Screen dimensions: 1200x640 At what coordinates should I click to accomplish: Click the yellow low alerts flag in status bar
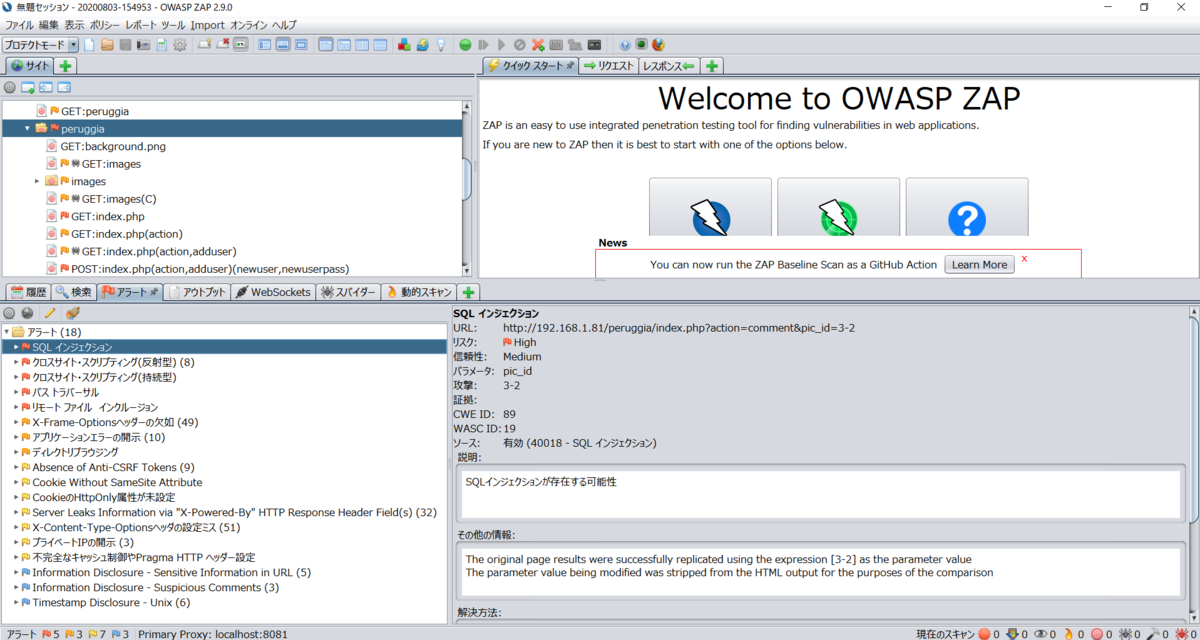tap(92, 633)
